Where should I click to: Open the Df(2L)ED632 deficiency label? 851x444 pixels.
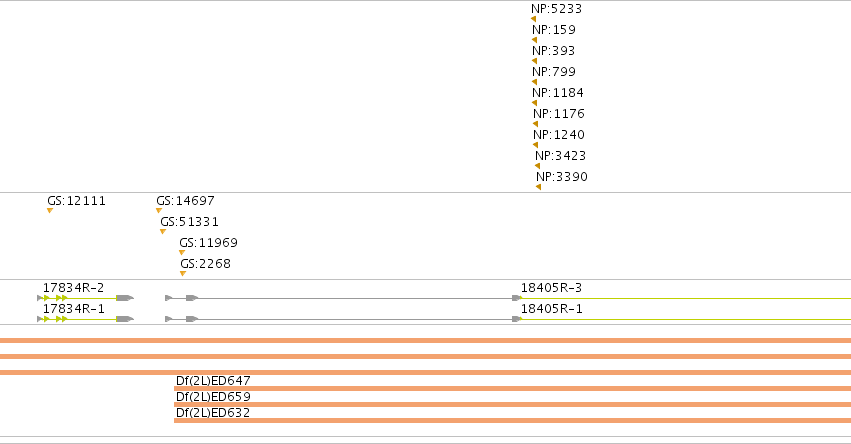pos(213,413)
